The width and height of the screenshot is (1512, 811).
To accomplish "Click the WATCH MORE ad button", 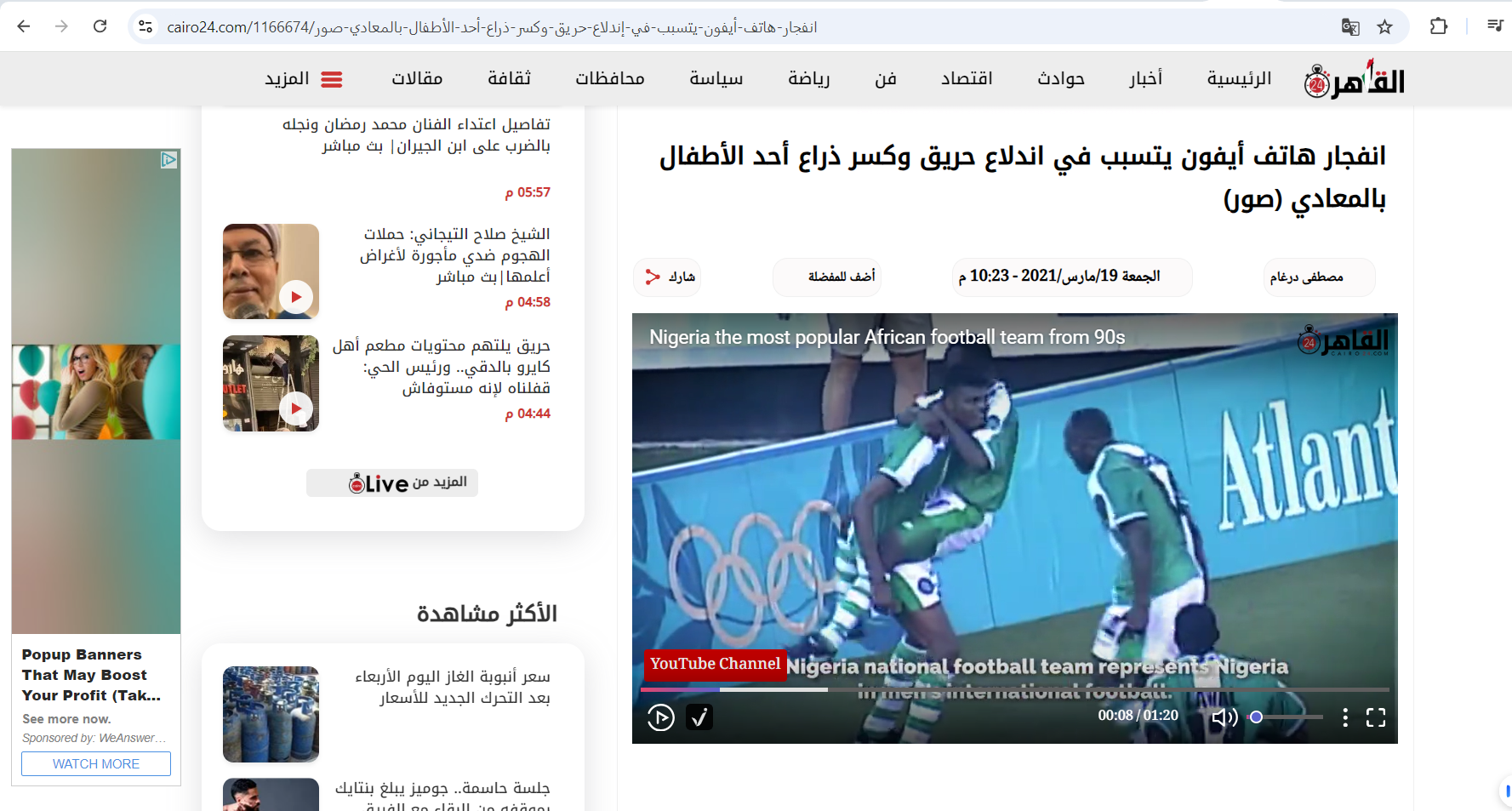I will tap(96, 763).
